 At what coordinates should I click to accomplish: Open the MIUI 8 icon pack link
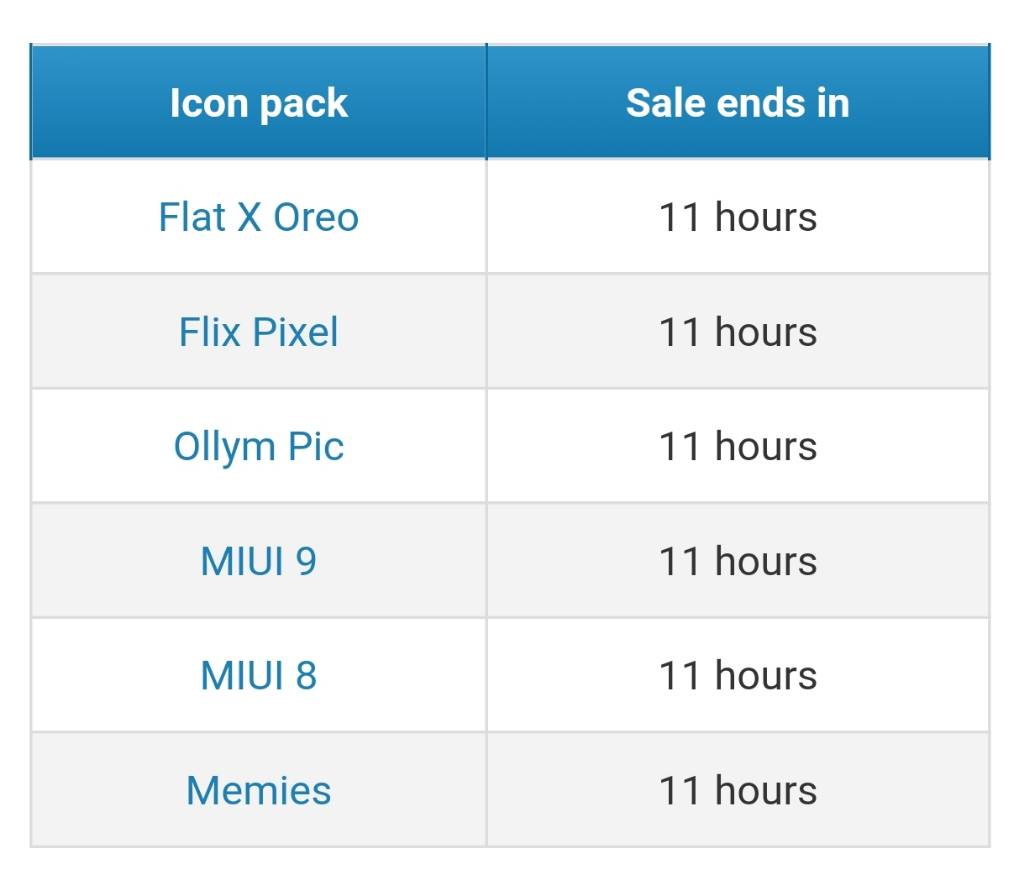[x=259, y=675]
